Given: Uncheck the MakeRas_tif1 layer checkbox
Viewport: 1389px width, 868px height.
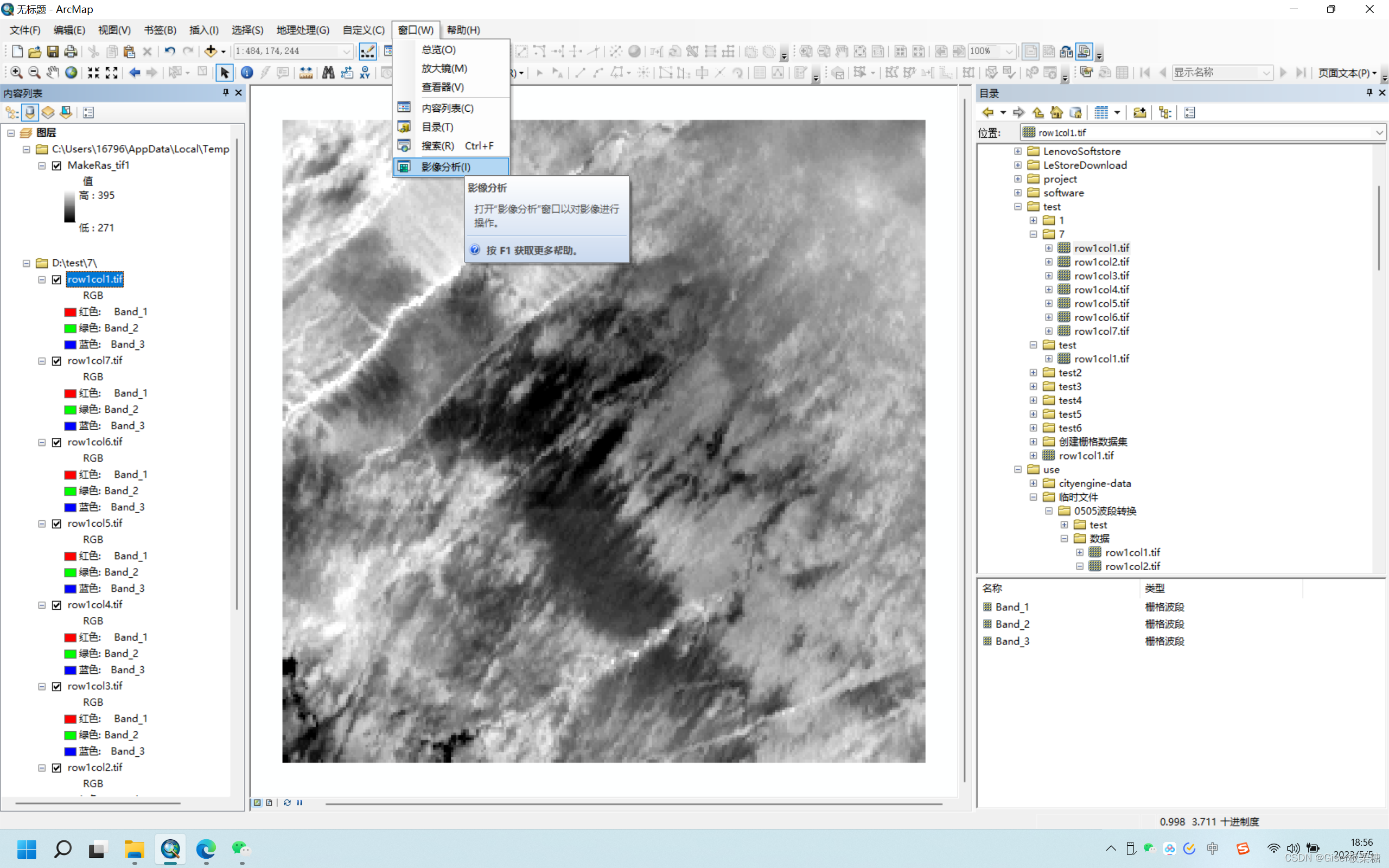Looking at the screenshot, I should tap(57, 165).
